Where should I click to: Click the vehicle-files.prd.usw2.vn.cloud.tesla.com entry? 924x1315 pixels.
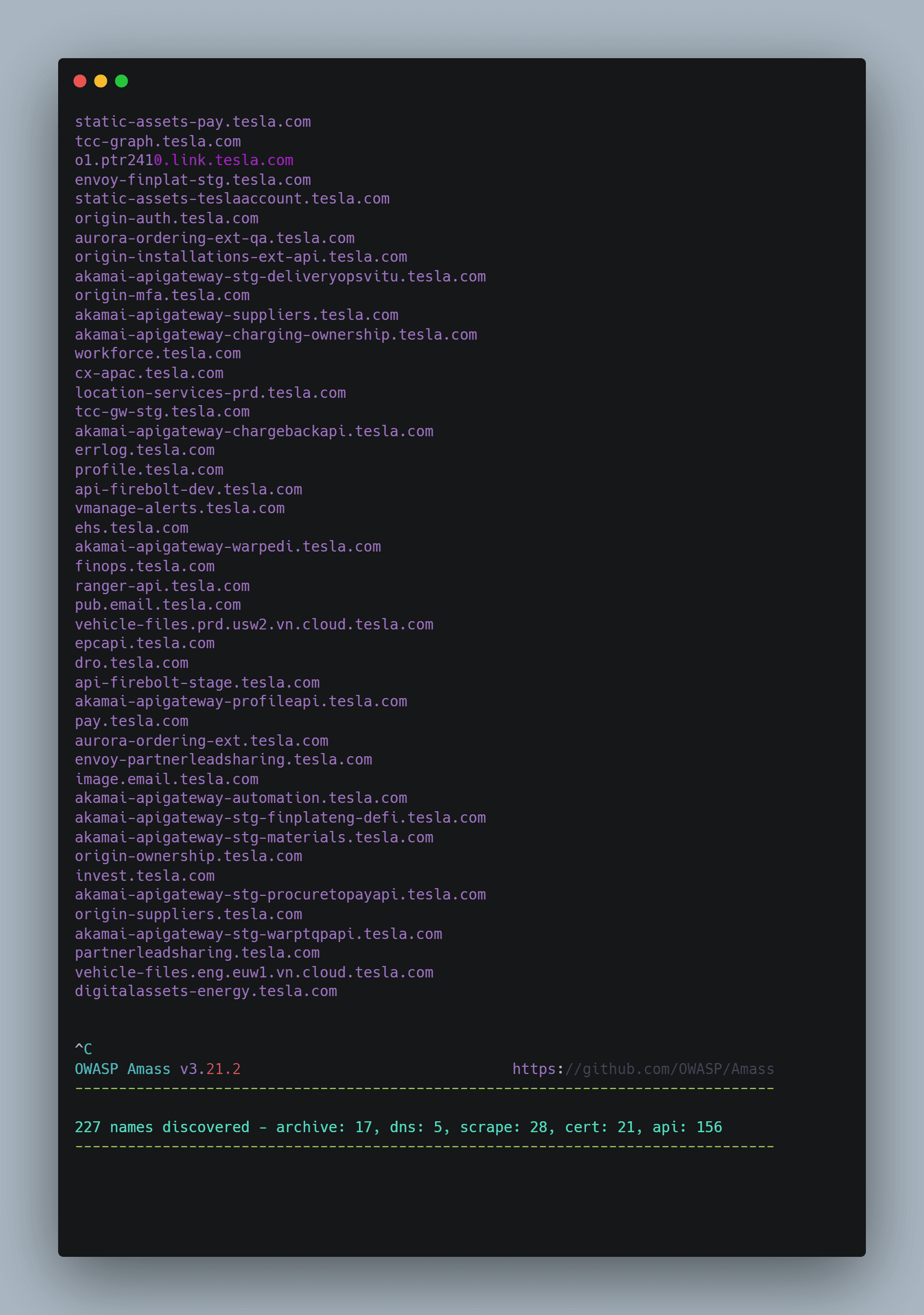254,625
